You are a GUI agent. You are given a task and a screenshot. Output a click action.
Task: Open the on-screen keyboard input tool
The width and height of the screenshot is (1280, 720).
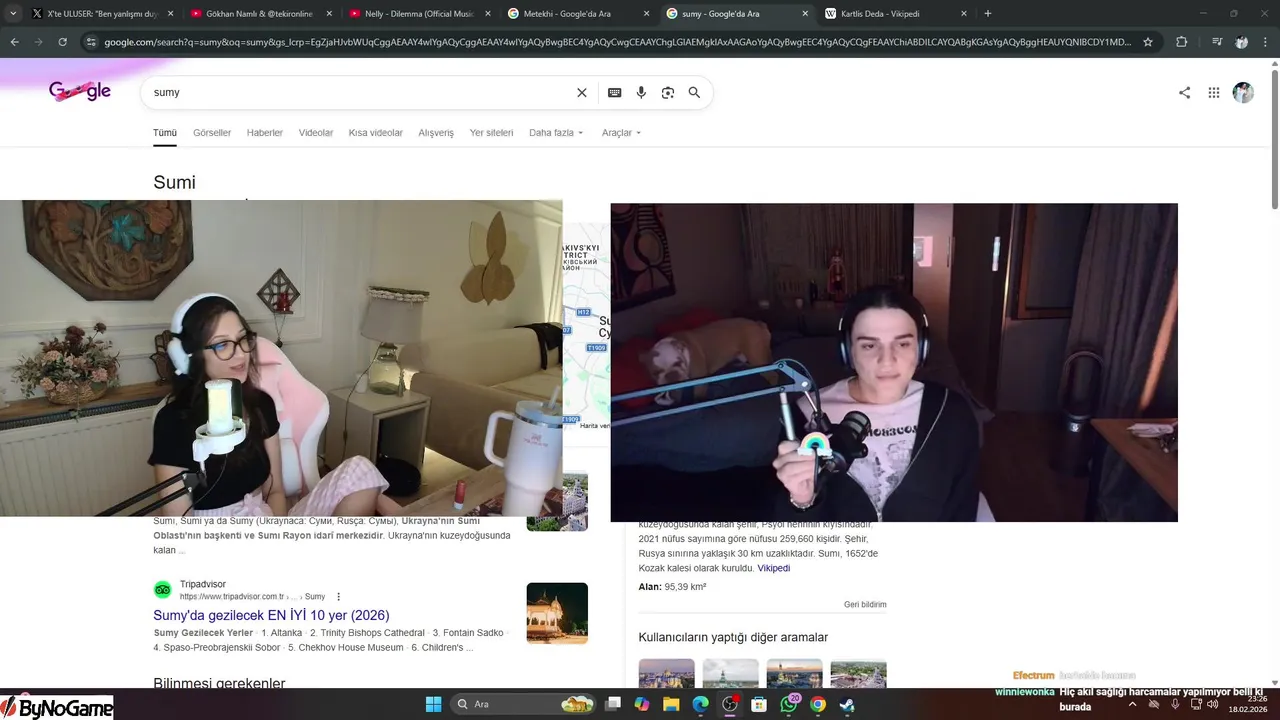coord(614,92)
